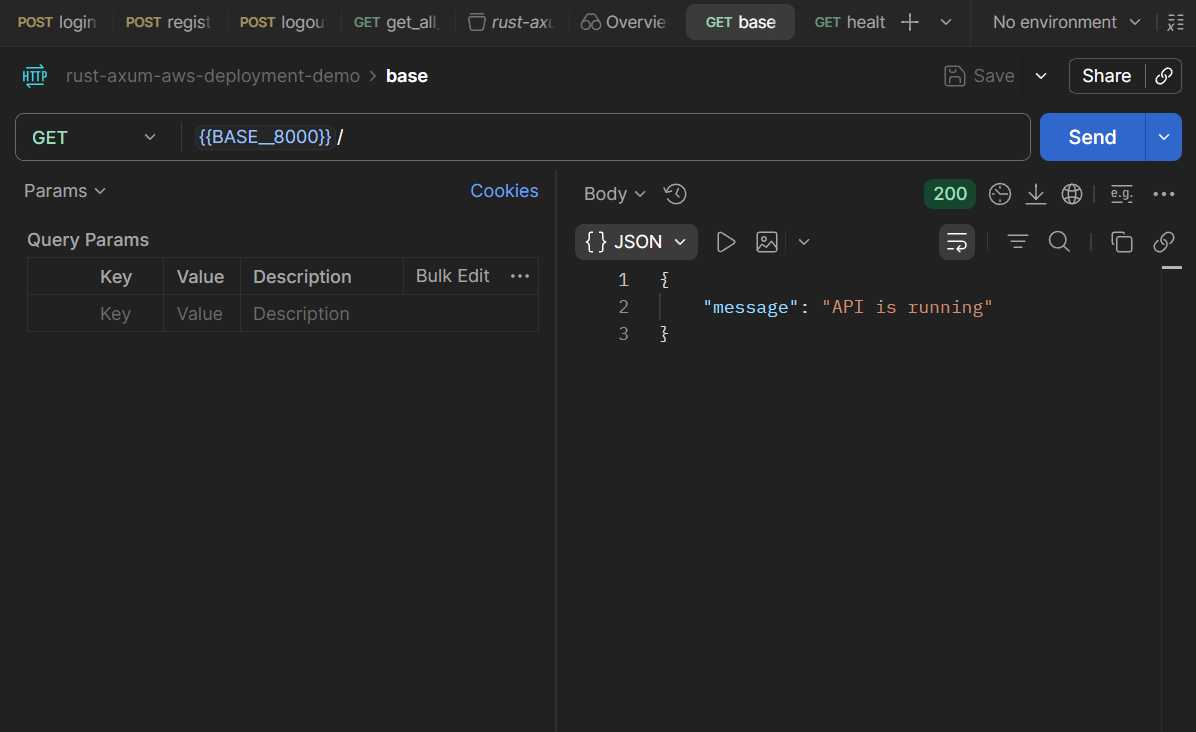Open the response filter icon
The width and height of the screenshot is (1196, 732).
(x=1018, y=242)
